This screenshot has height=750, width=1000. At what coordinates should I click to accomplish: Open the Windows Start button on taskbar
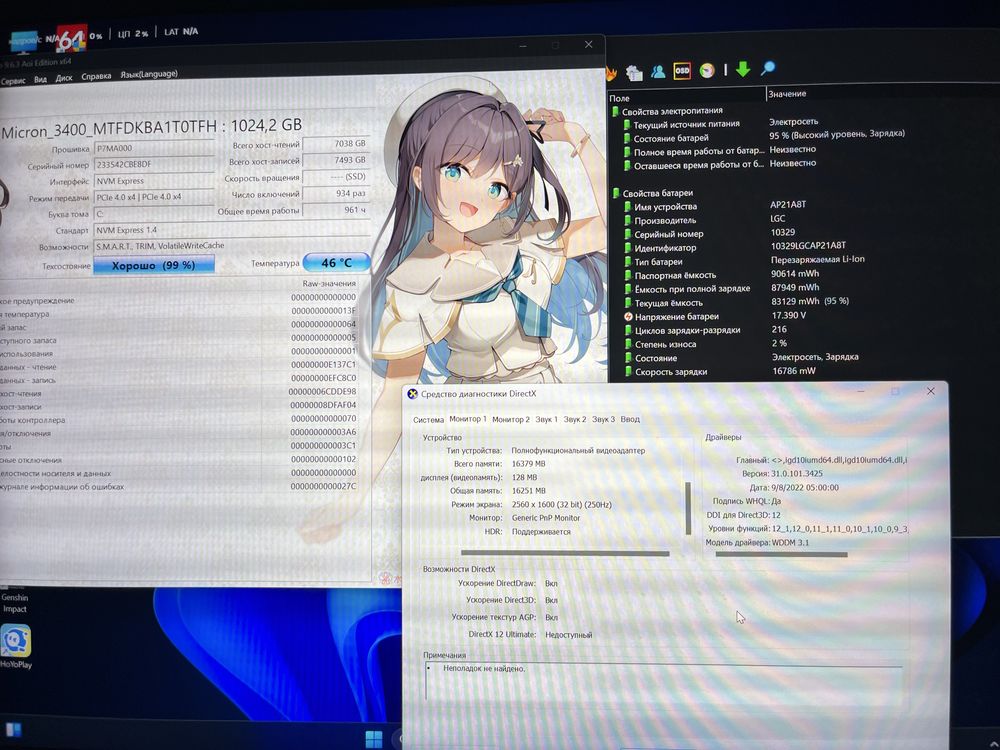click(x=374, y=739)
